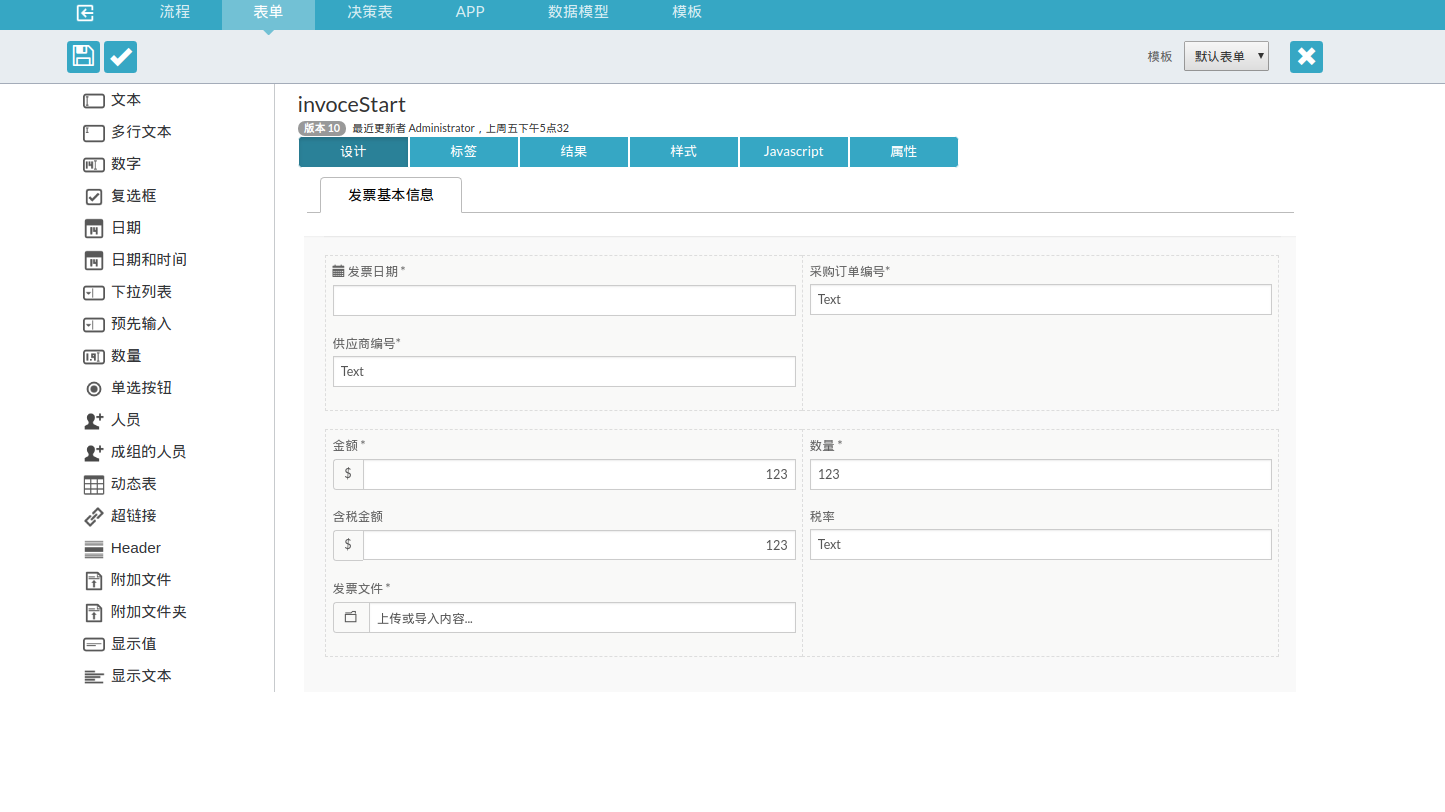Select the 发票基本信息 form tab

(x=391, y=195)
